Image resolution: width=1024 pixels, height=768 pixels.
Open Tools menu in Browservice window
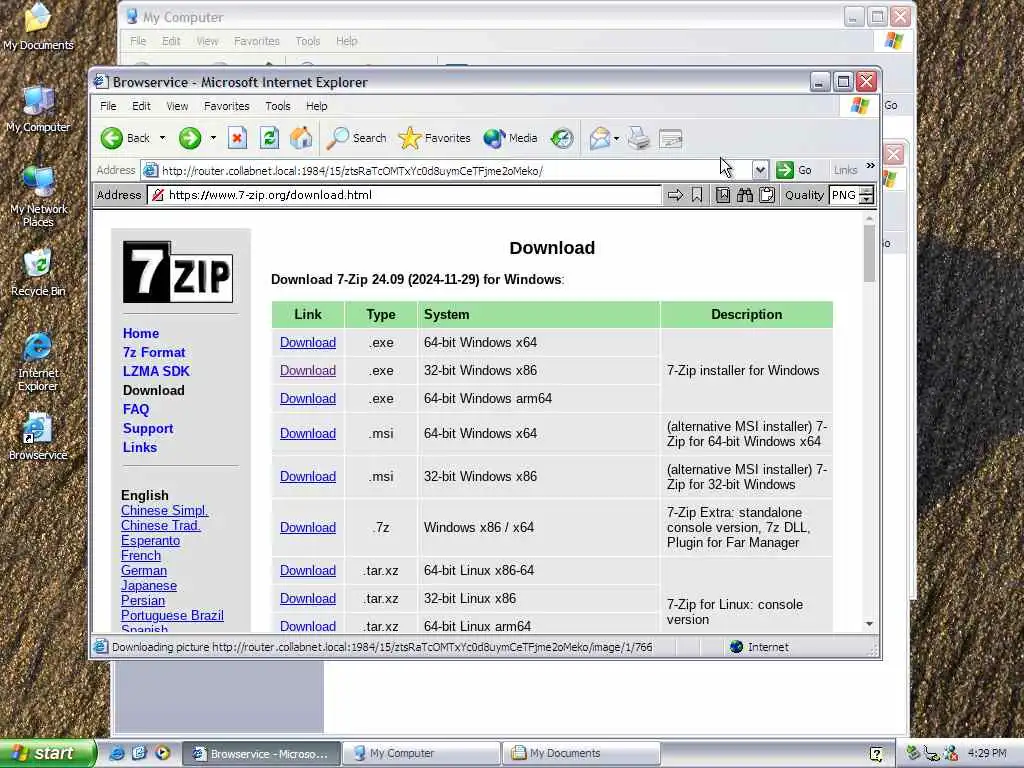click(x=278, y=106)
